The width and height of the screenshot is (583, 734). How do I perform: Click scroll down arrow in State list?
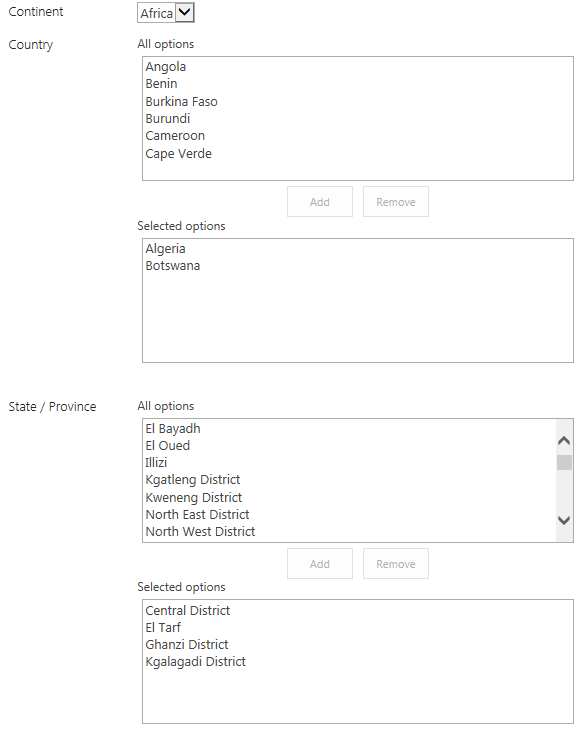point(564,520)
